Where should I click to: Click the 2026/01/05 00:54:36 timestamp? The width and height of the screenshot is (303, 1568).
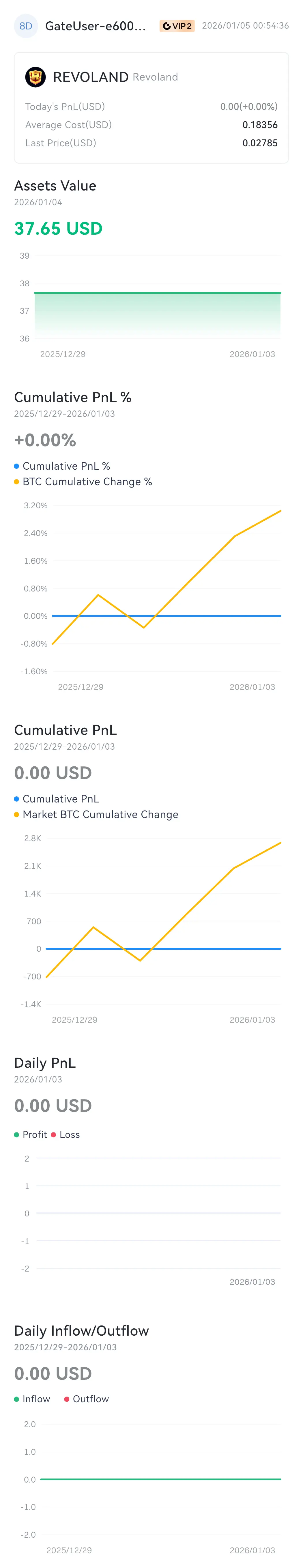(x=245, y=26)
